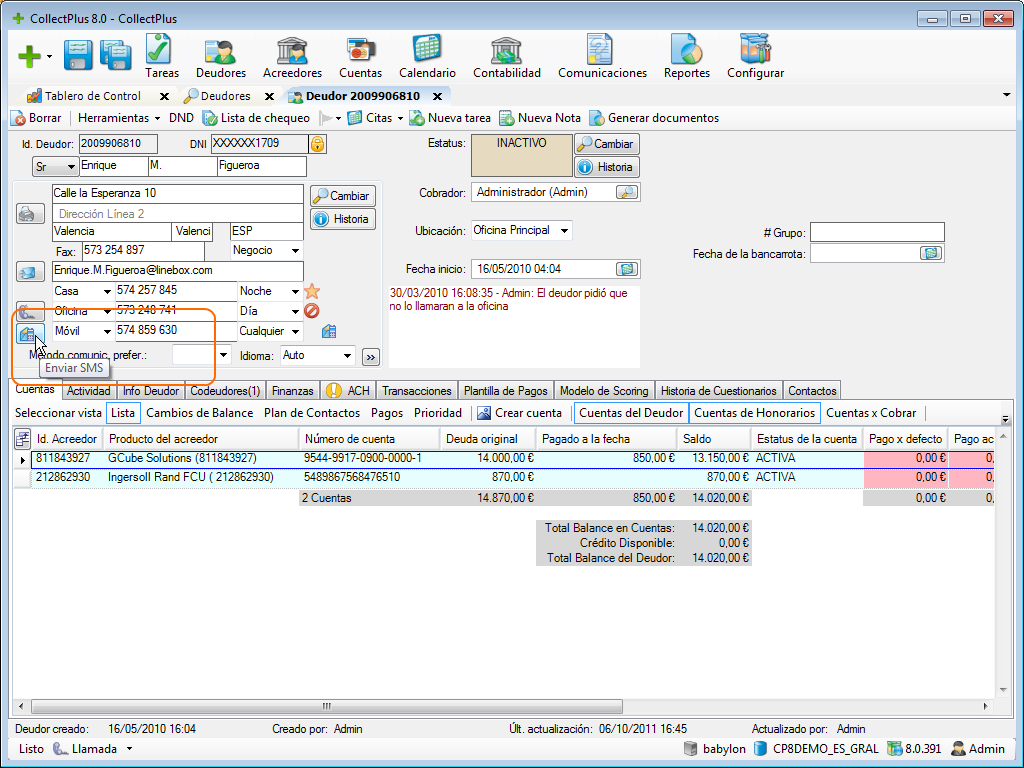Click the printer icon beside the address
This screenshot has height=768, width=1024.
click(x=28, y=213)
